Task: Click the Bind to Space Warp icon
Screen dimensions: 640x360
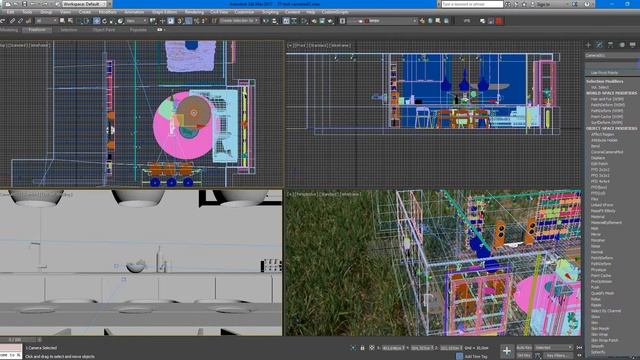Action: pos(29,21)
